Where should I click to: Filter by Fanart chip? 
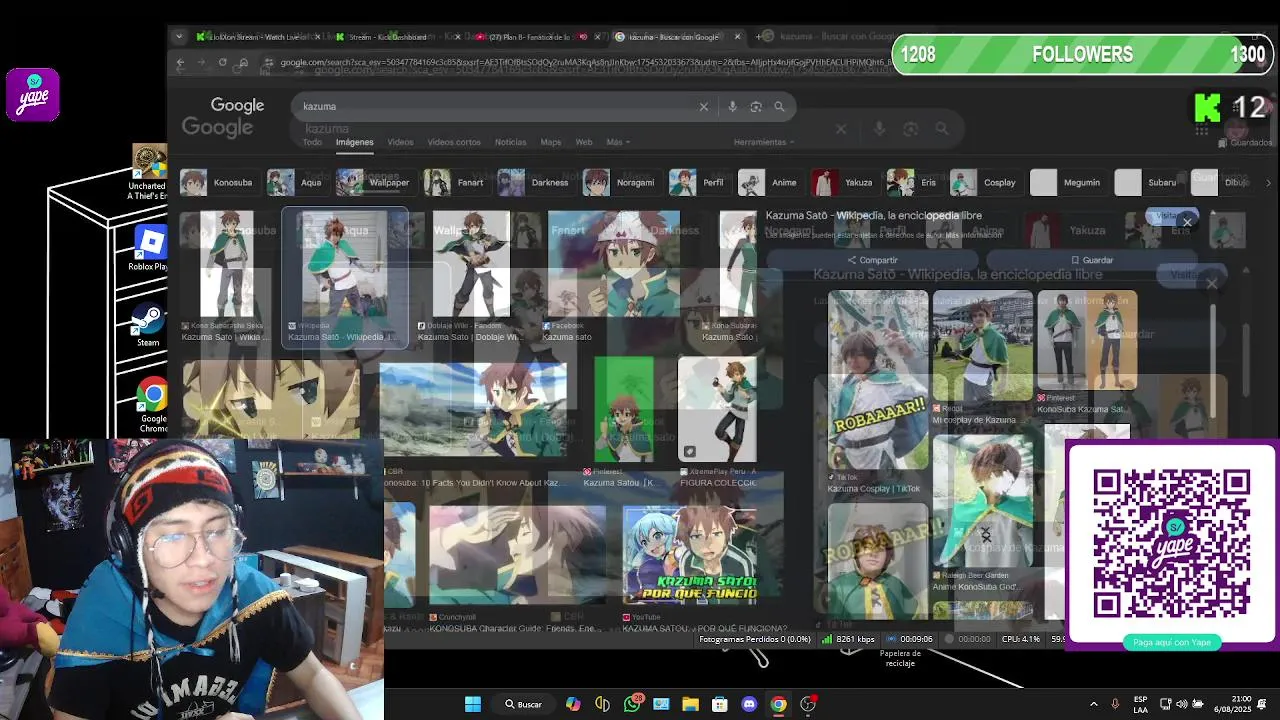(x=456, y=183)
